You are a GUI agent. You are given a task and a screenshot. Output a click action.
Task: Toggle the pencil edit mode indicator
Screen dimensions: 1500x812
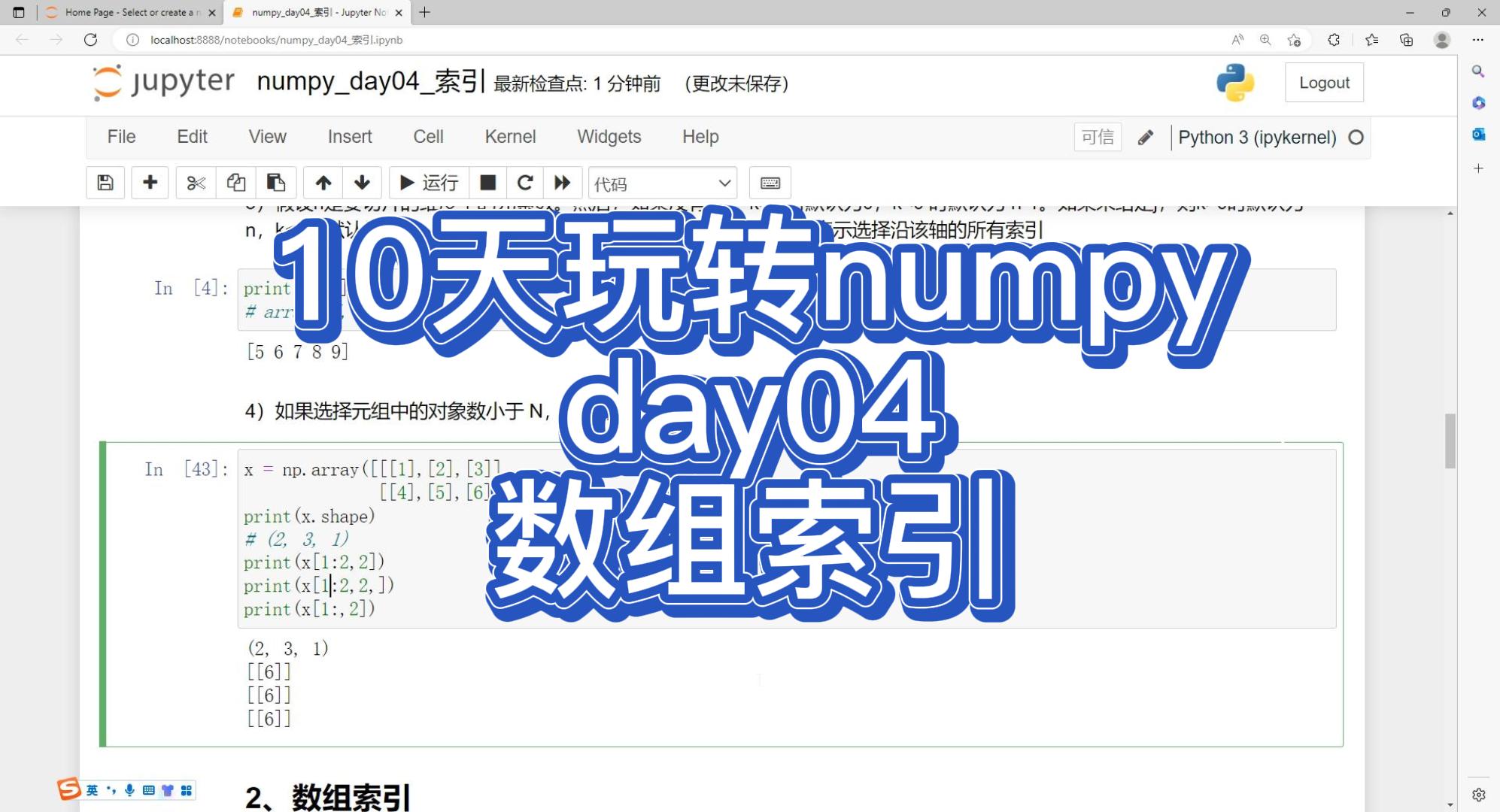(1145, 138)
